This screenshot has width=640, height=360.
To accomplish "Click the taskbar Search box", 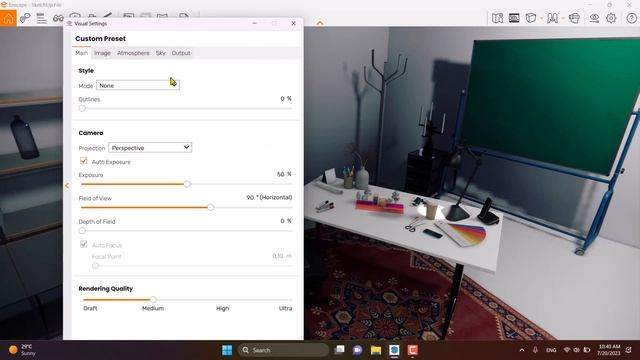I will (283, 350).
